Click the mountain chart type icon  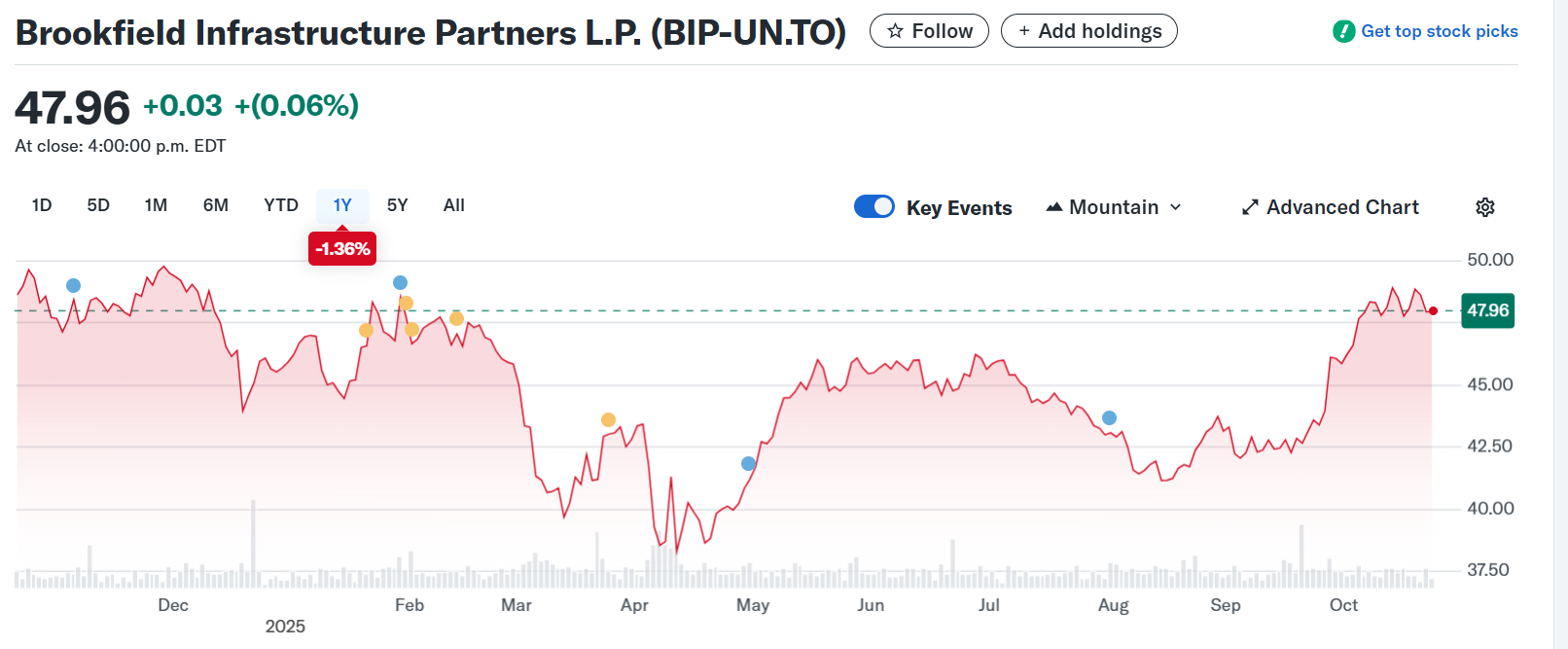(x=1053, y=207)
